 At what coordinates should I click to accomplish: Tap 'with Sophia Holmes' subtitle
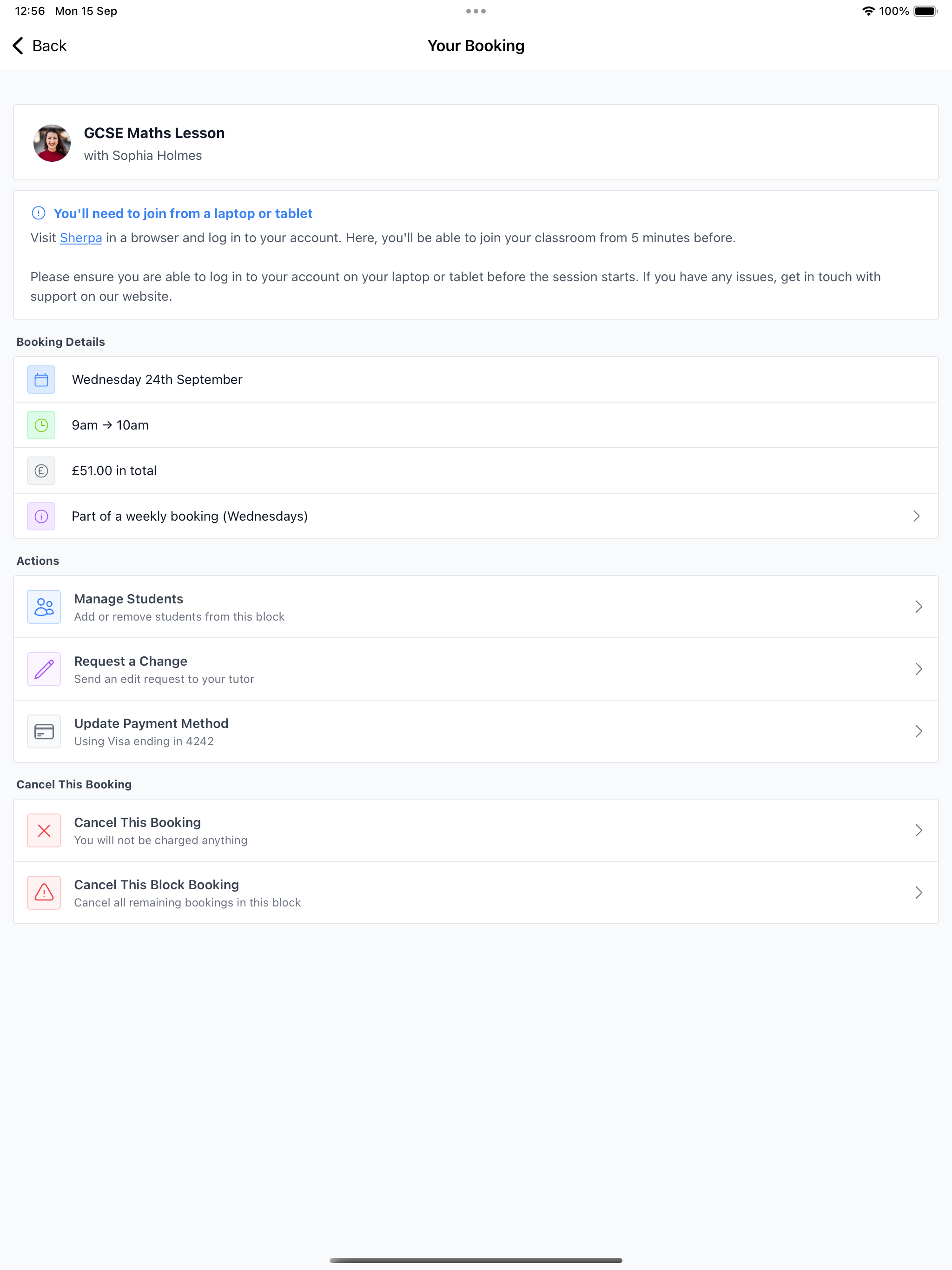[x=143, y=156]
